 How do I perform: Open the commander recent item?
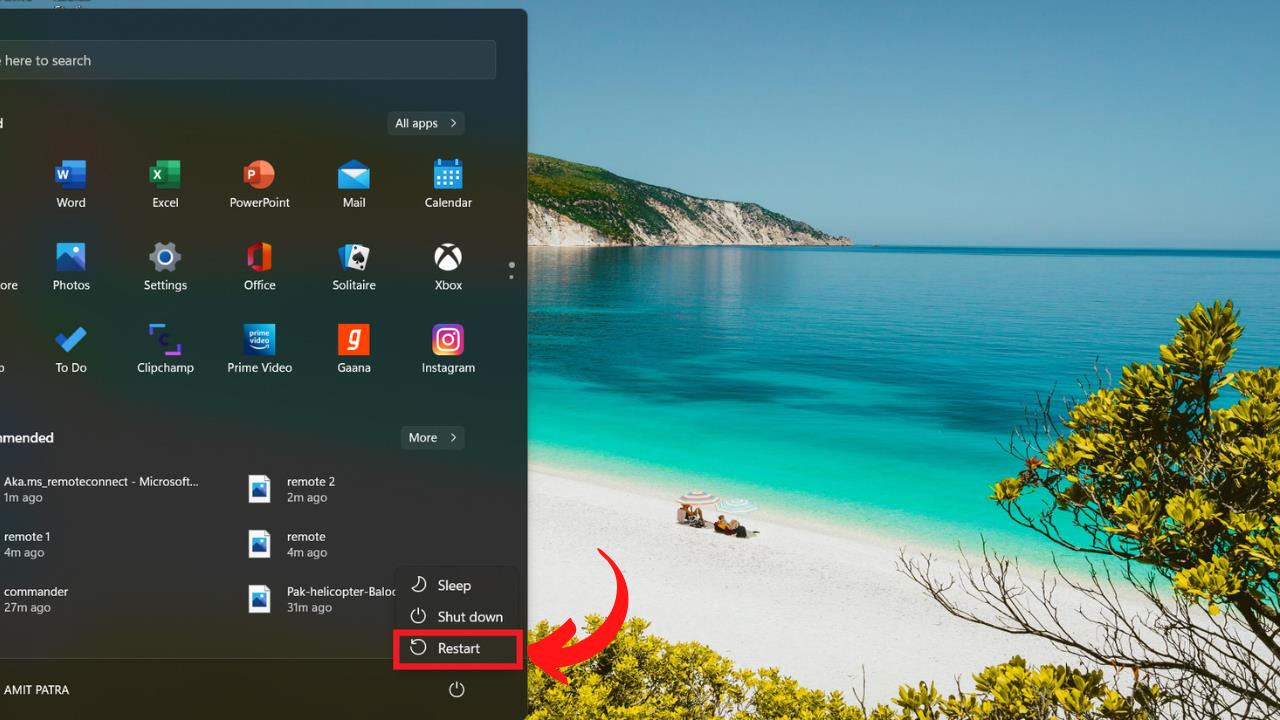(34, 598)
